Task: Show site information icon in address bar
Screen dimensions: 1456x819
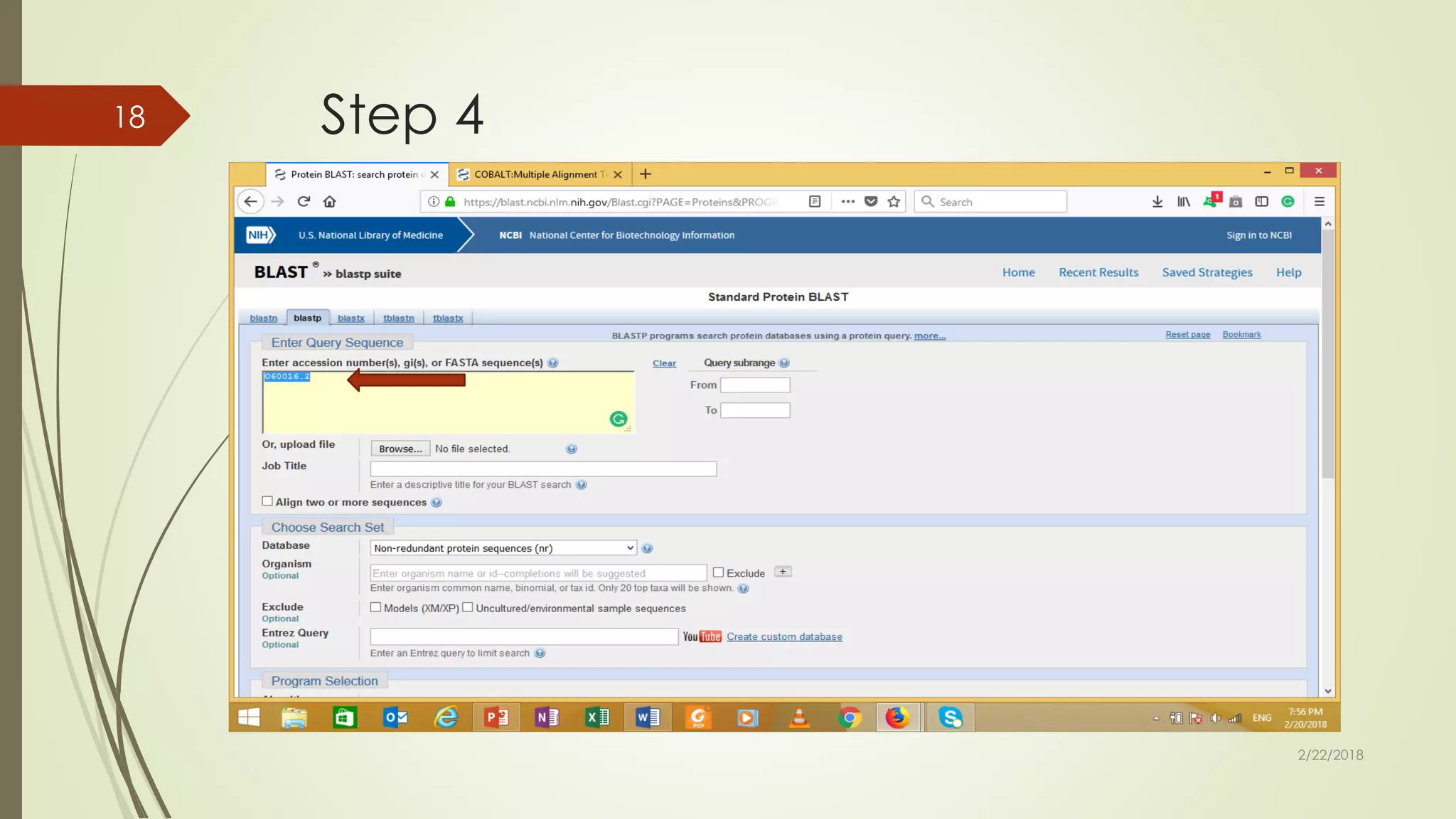Action: click(x=433, y=202)
